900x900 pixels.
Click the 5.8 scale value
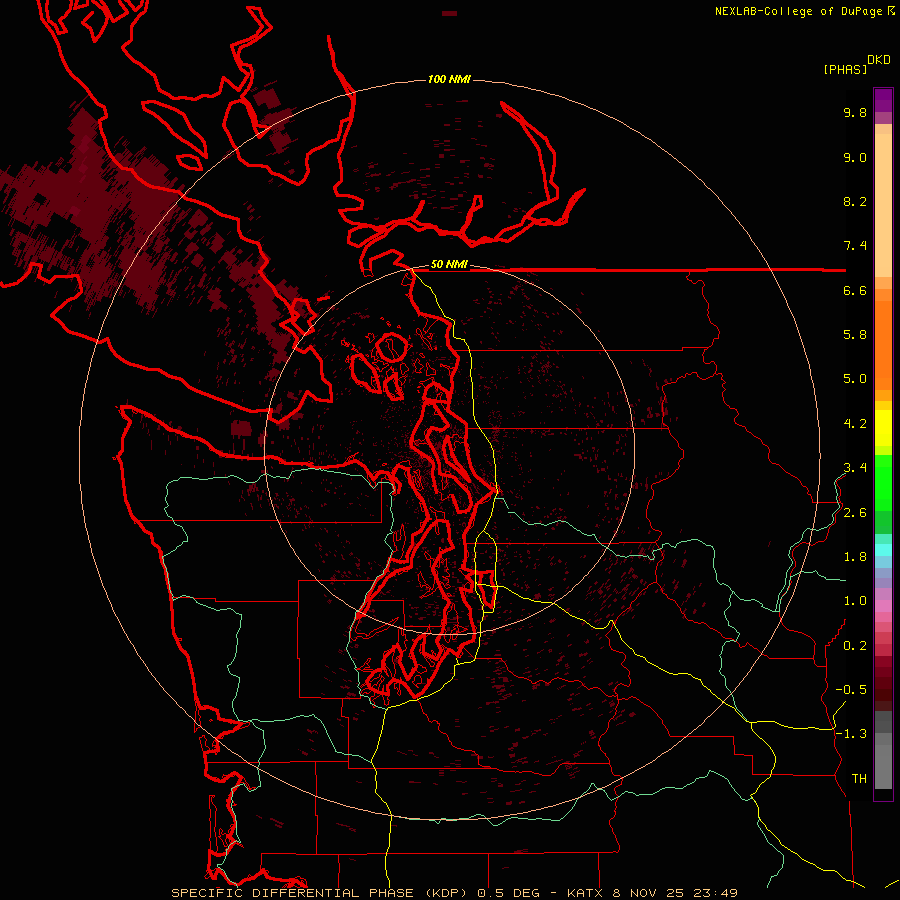[855, 335]
